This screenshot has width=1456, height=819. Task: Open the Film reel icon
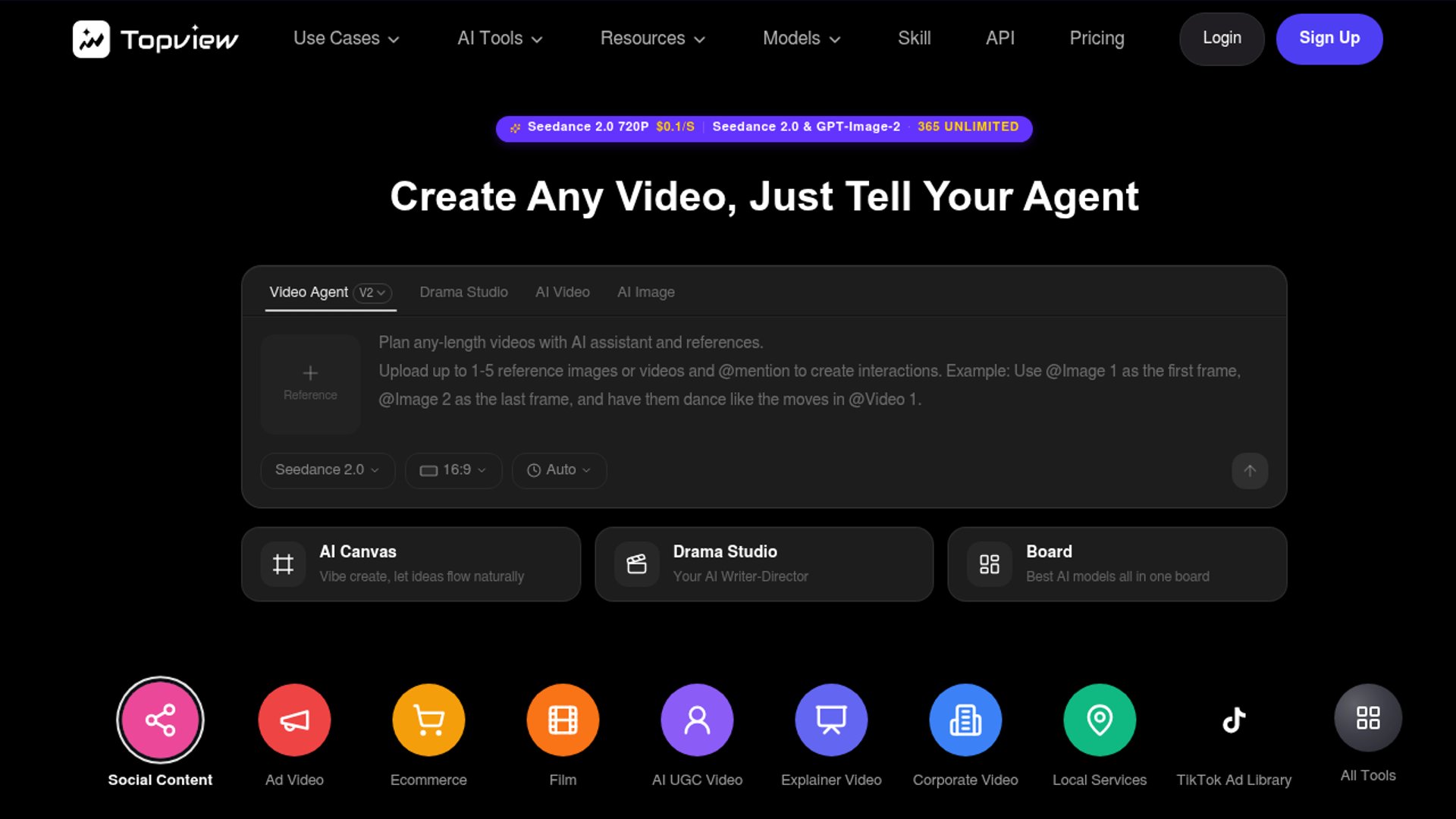[x=563, y=720]
